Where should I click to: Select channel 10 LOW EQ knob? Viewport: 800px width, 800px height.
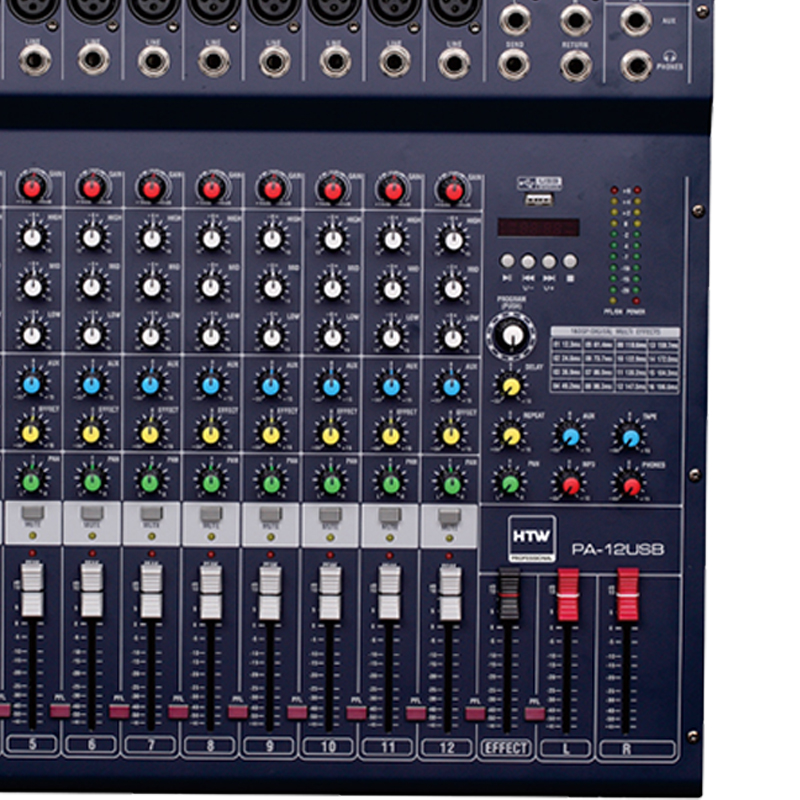click(x=332, y=338)
